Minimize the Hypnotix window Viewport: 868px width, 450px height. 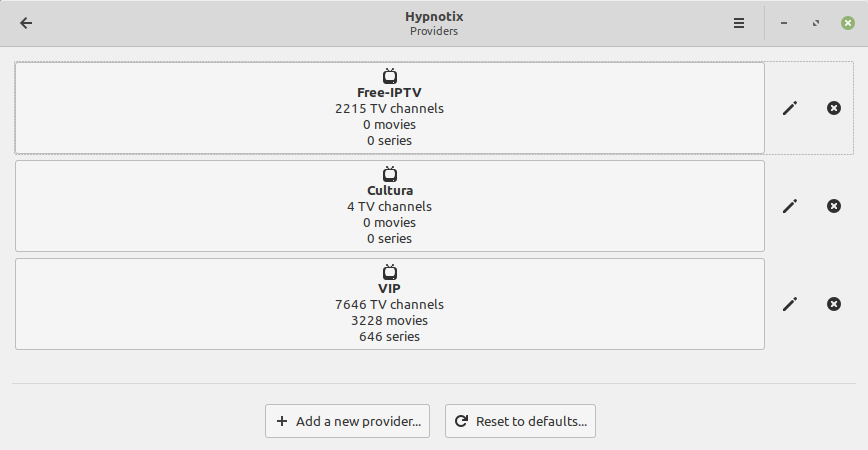tap(784, 23)
